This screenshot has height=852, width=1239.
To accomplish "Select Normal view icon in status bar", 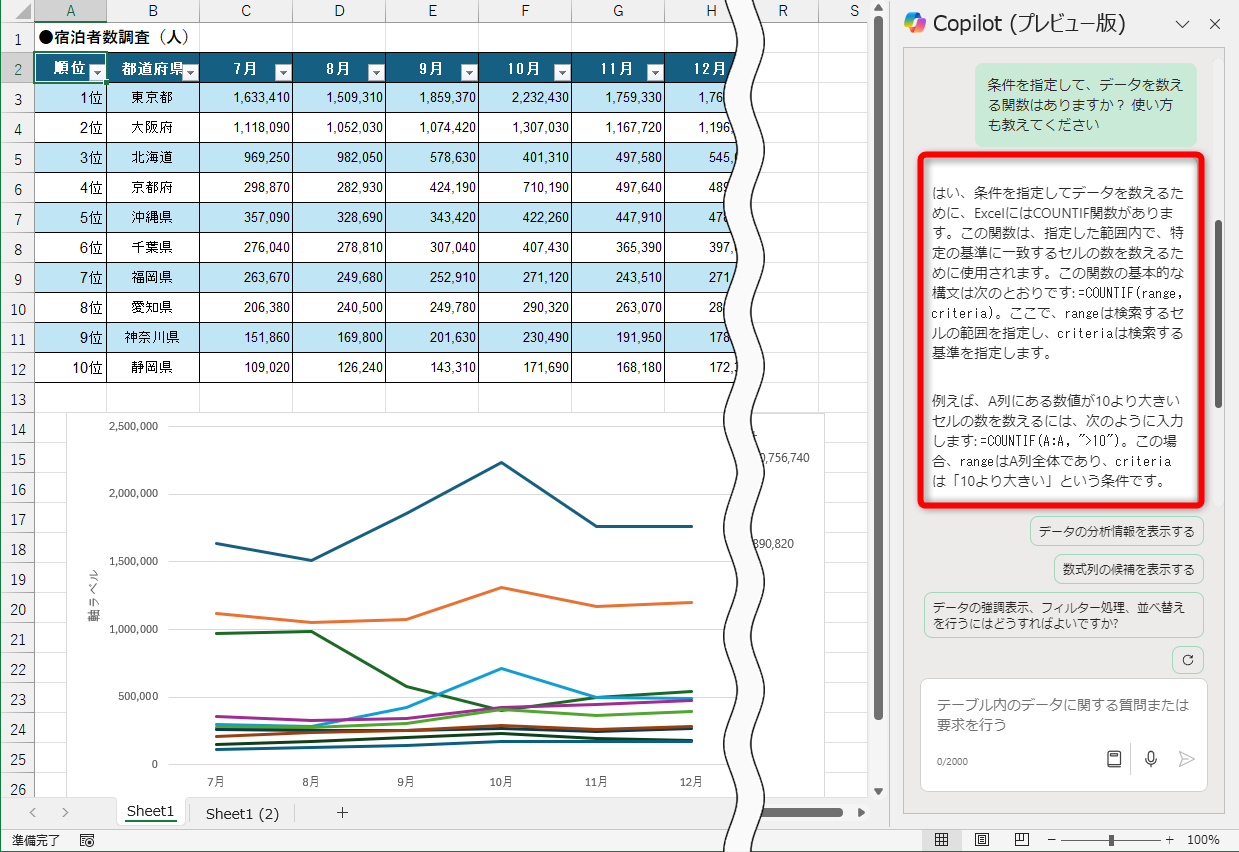I will click(x=941, y=841).
